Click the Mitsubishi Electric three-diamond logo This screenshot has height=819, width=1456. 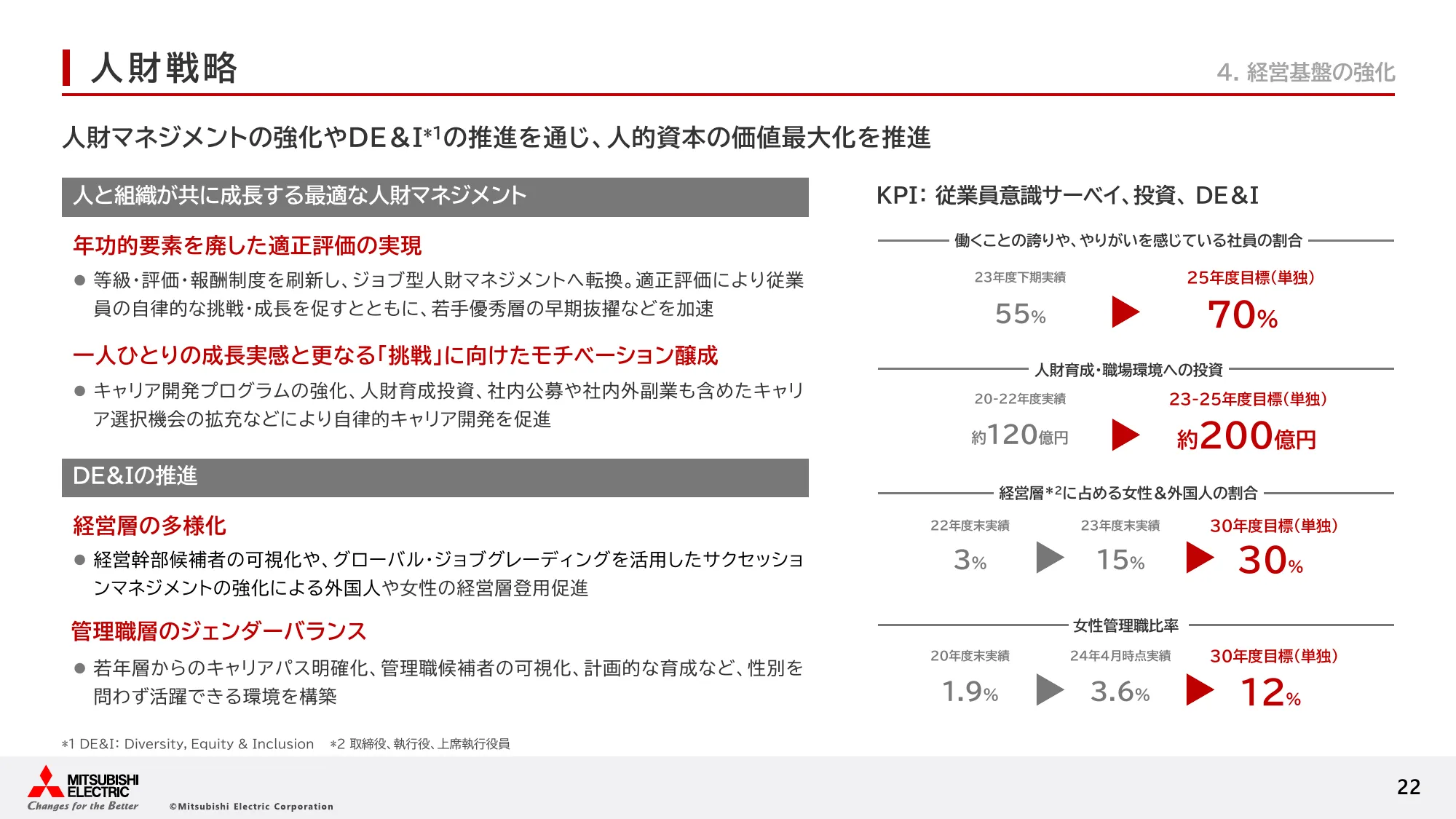[46, 780]
